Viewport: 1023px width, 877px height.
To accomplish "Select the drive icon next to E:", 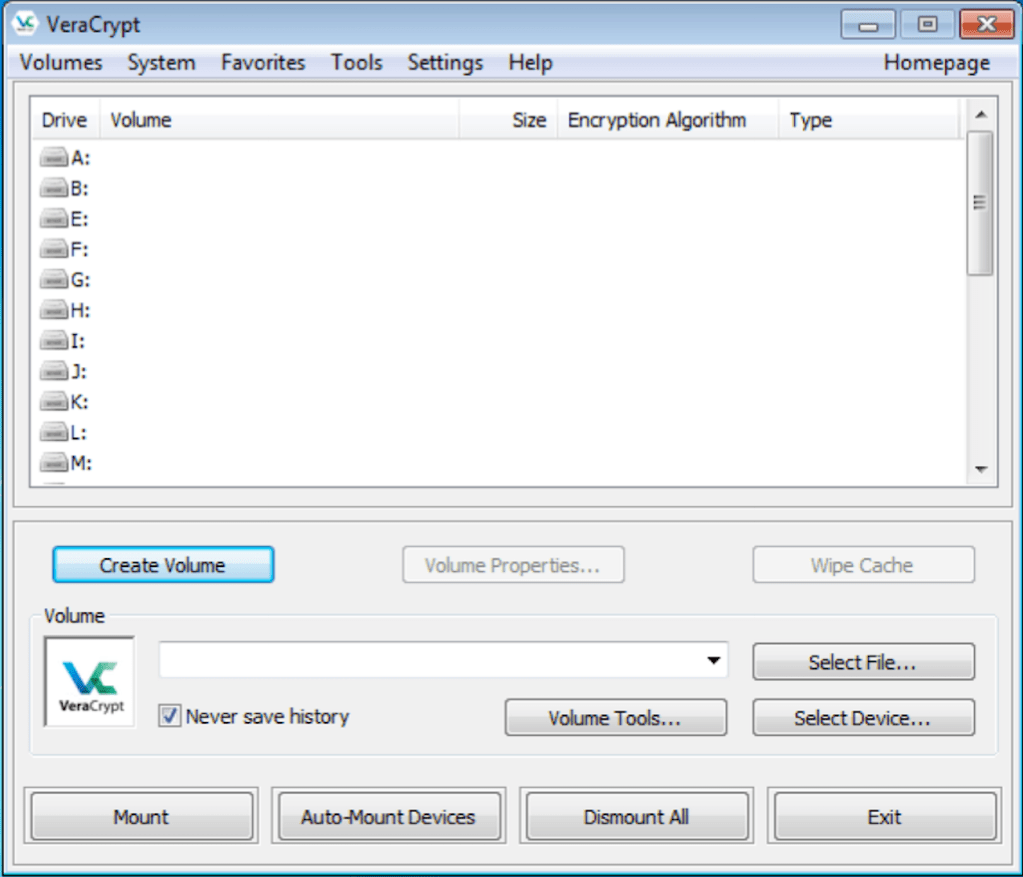I will tap(54, 219).
